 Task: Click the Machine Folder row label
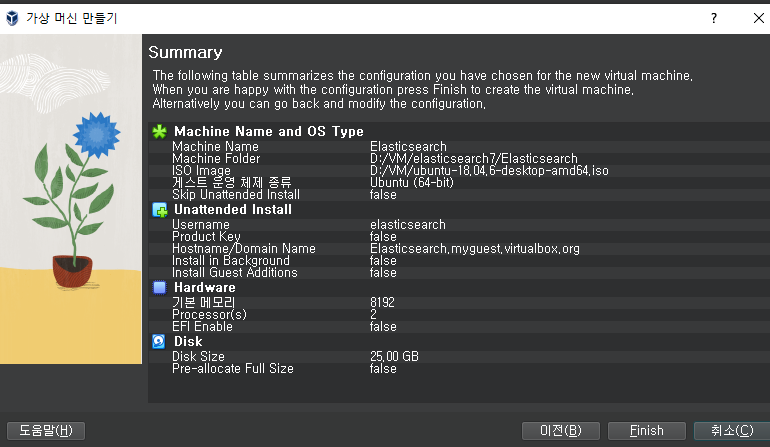pos(216,159)
